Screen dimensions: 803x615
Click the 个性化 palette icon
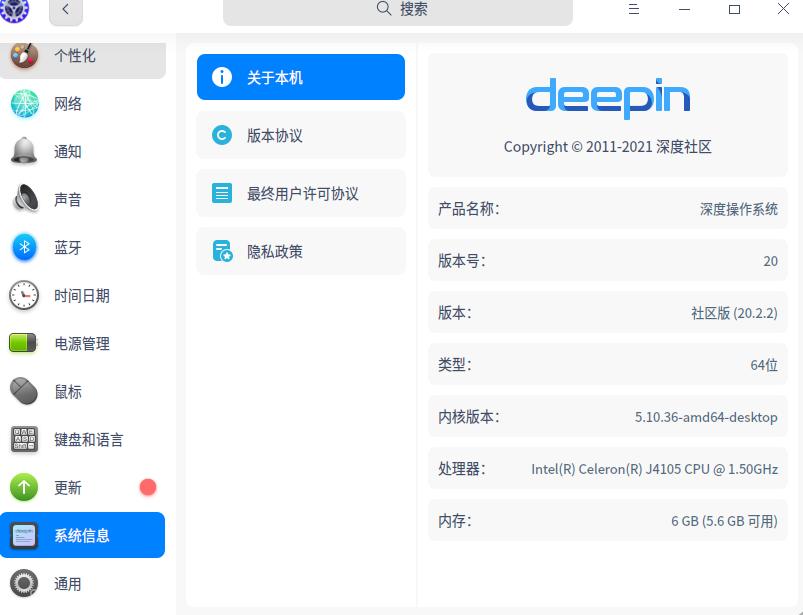24,55
